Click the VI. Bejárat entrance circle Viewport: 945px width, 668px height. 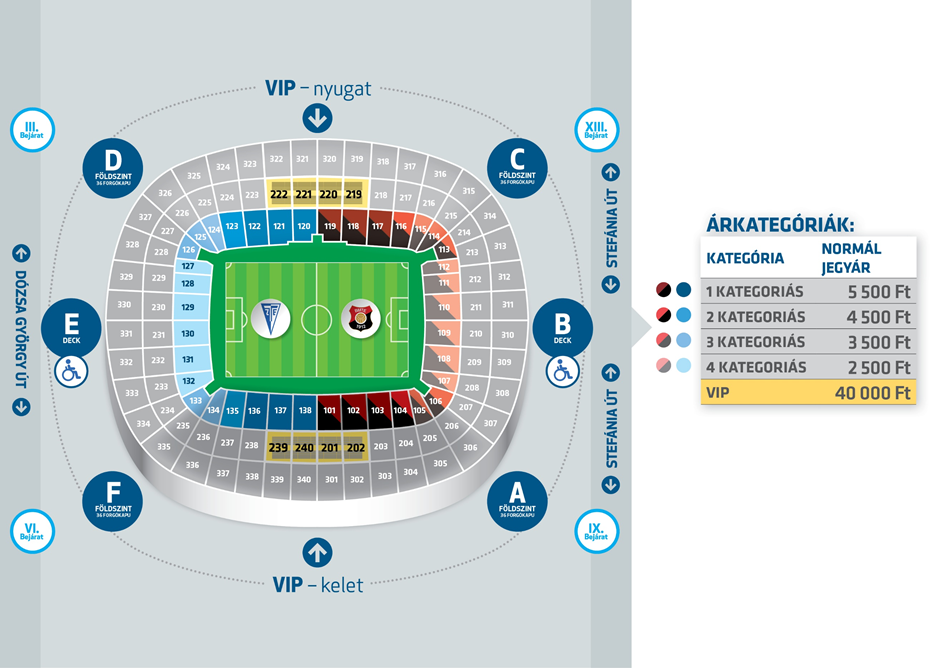tap(33, 531)
